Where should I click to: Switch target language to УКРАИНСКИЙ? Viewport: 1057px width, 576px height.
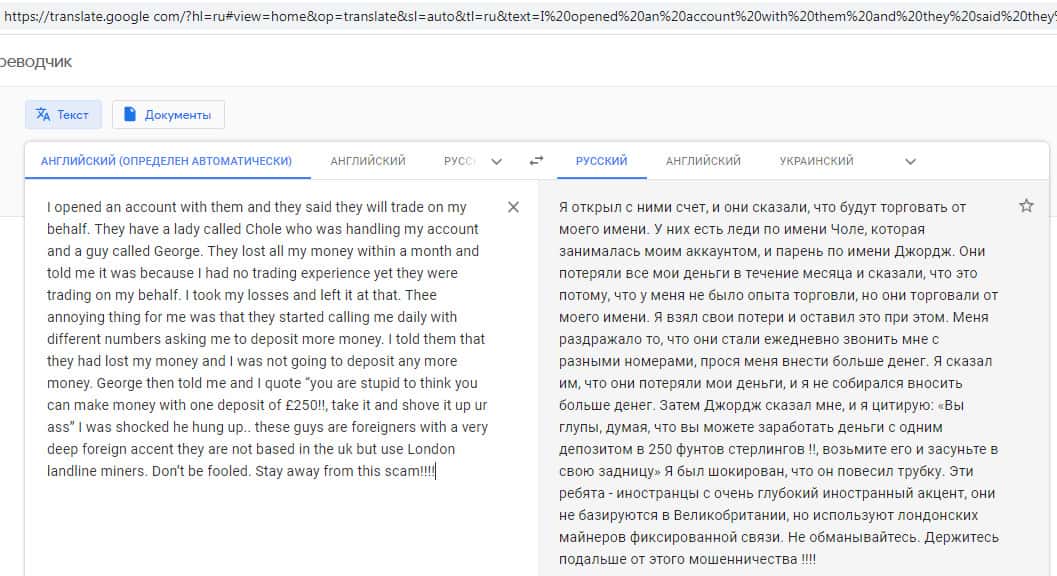816,161
